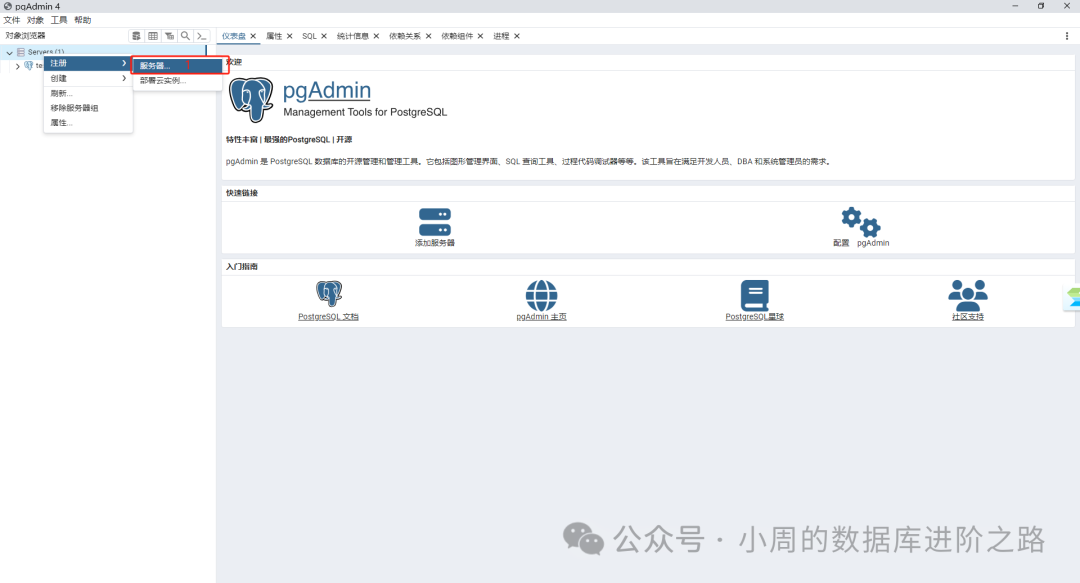Click the 添加服务器 server icon
Viewport: 1080px width, 583px height.
(434, 218)
